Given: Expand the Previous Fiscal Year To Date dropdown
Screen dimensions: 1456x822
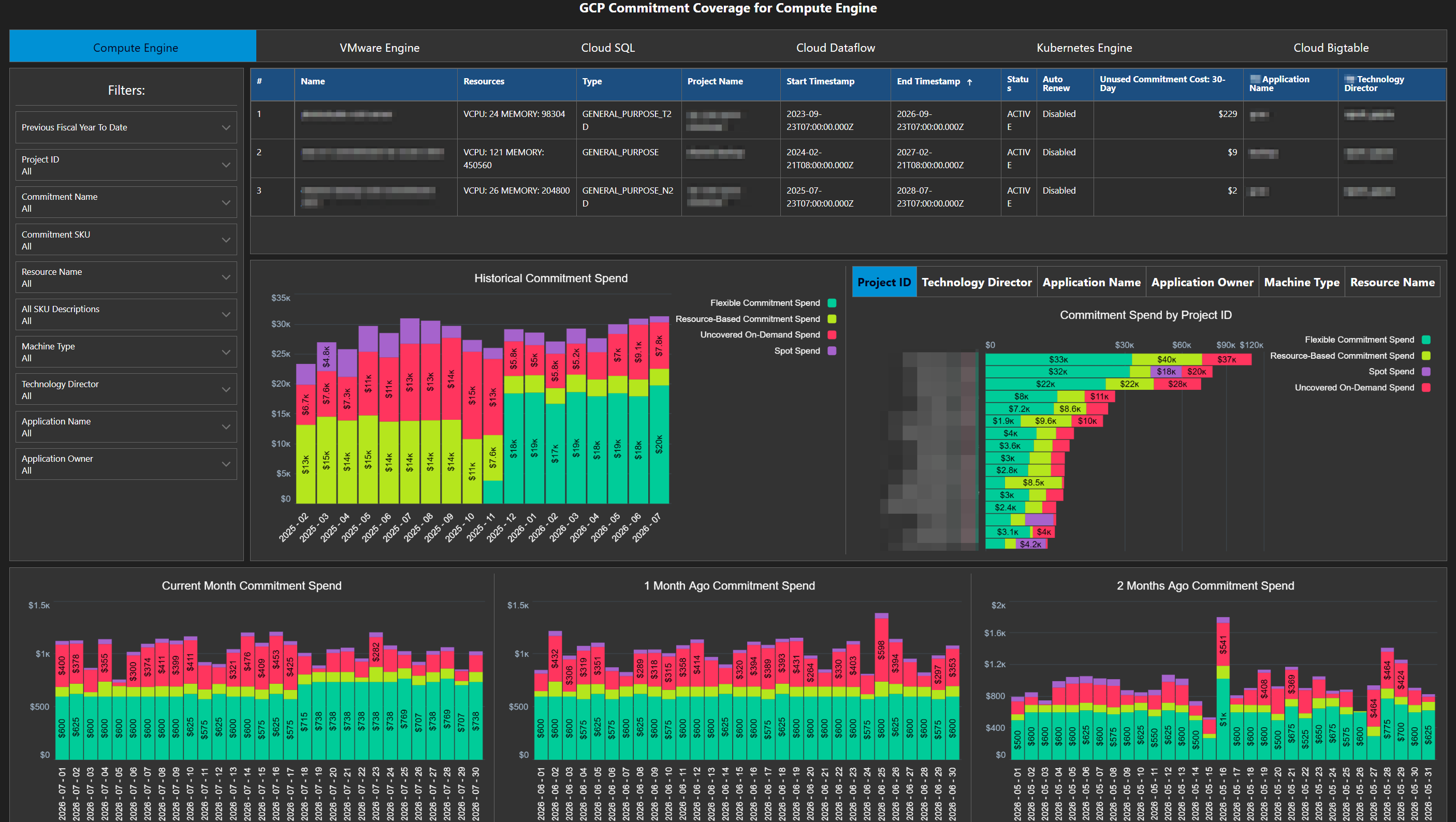Looking at the screenshot, I should tap(126, 127).
